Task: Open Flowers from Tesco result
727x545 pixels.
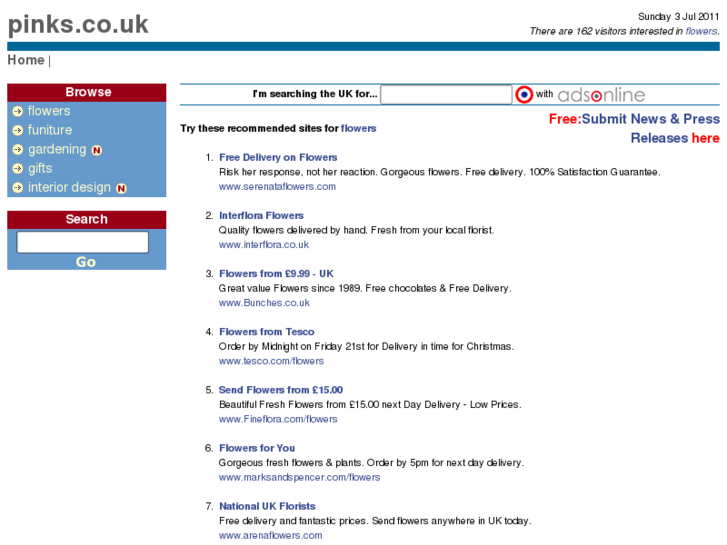Action: pyautogui.click(x=267, y=332)
